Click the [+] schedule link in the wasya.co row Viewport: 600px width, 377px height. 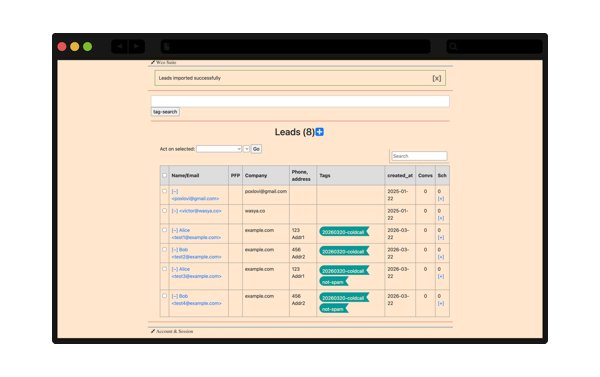click(441, 218)
